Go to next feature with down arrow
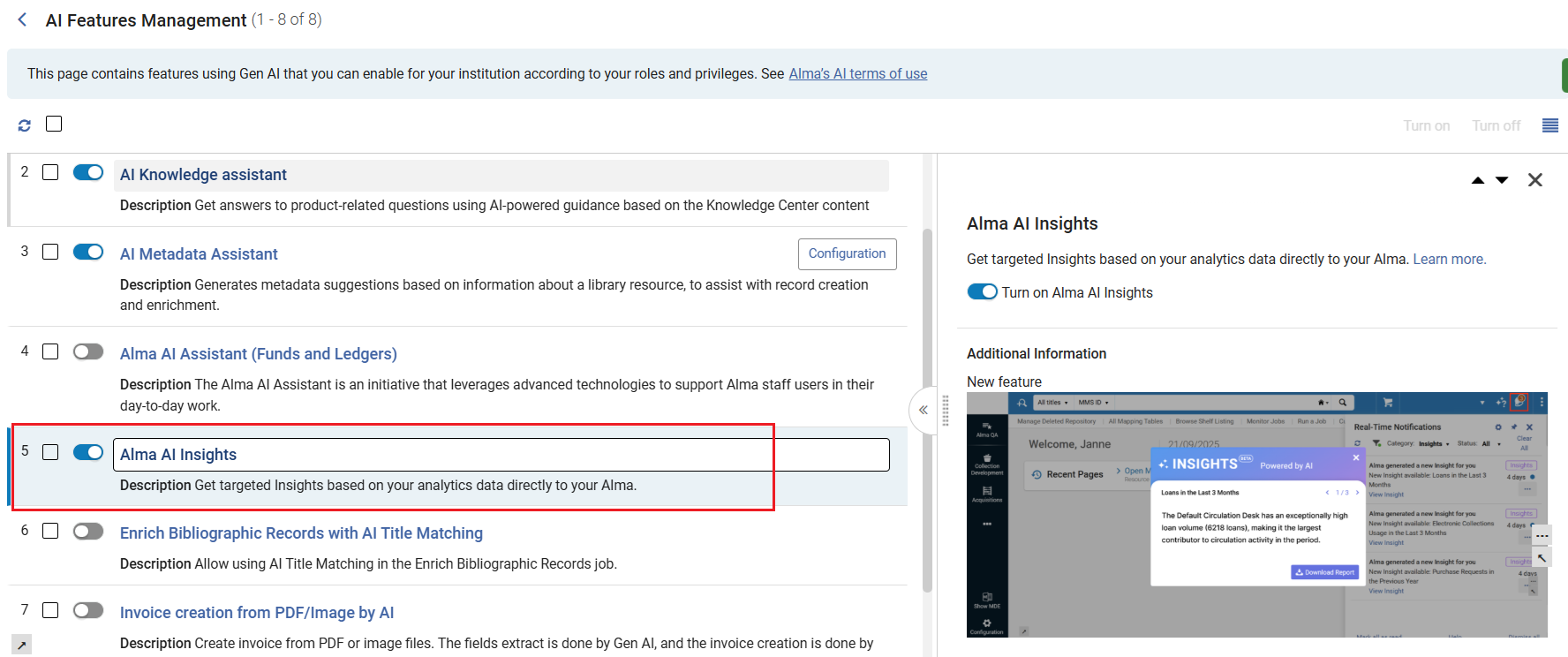 point(1502,180)
